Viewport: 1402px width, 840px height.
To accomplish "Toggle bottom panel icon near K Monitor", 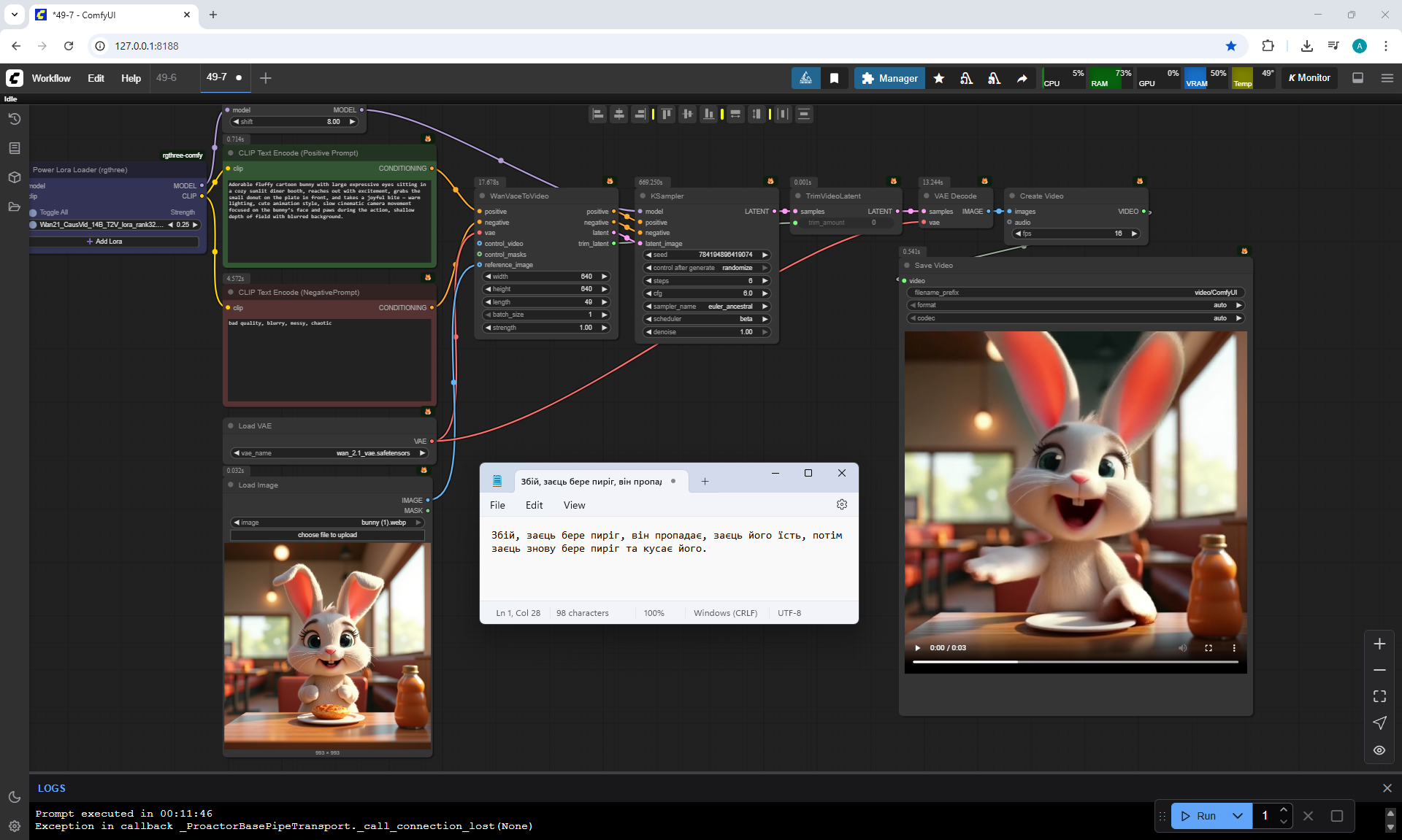I will (1357, 78).
